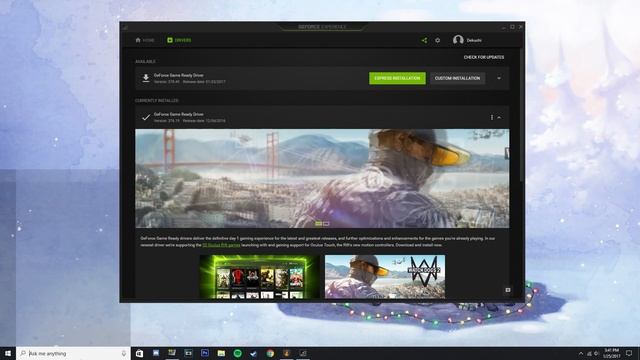Click the download arrow icon for available driver
The image size is (640, 360).
click(x=146, y=78)
